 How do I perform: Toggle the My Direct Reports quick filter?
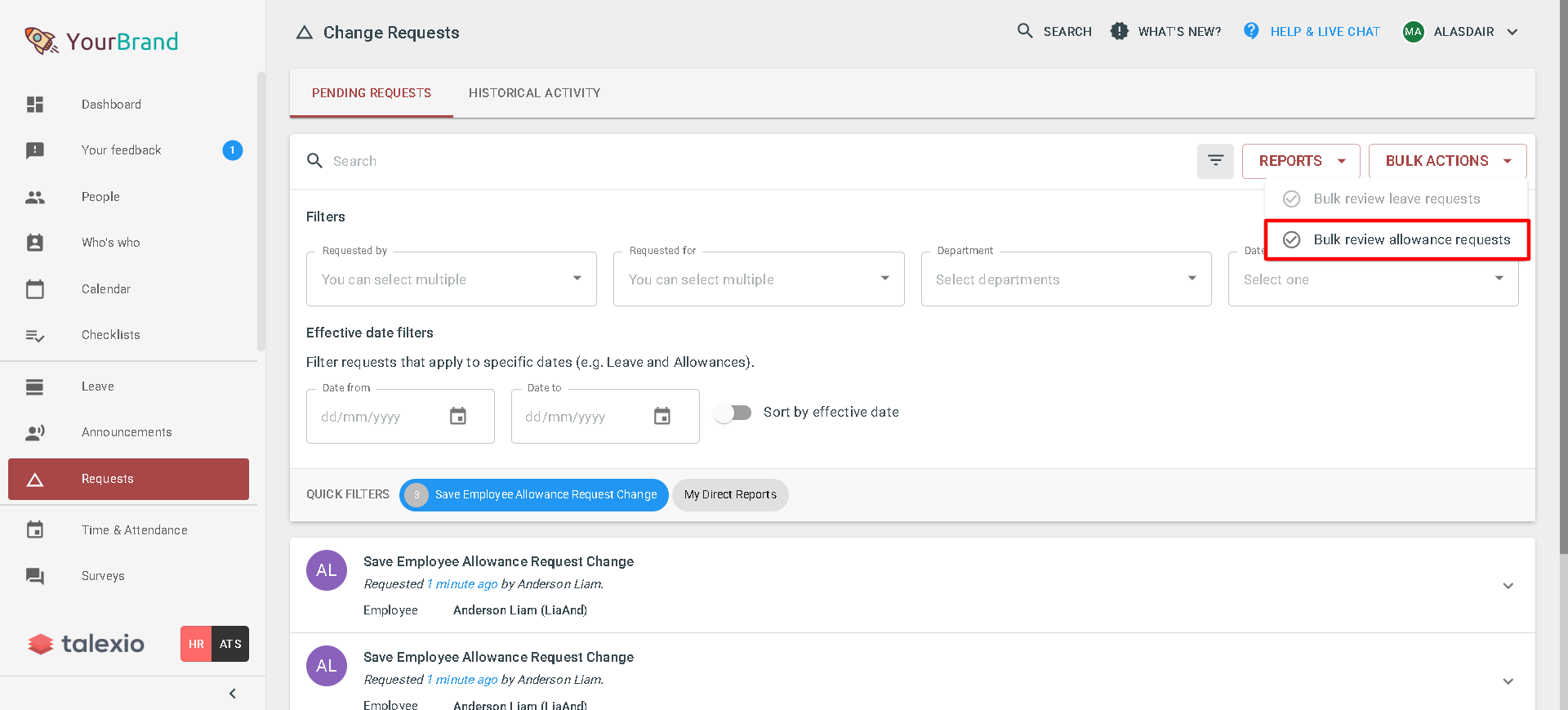[730, 495]
